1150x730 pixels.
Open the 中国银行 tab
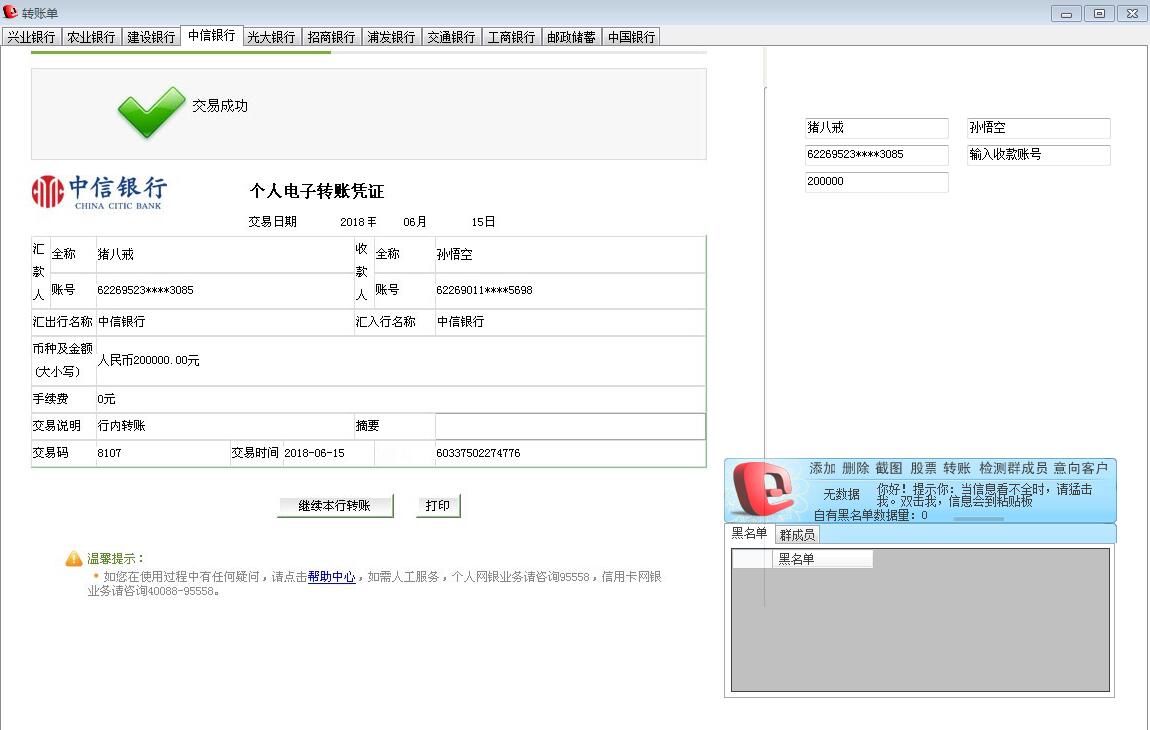pos(631,37)
